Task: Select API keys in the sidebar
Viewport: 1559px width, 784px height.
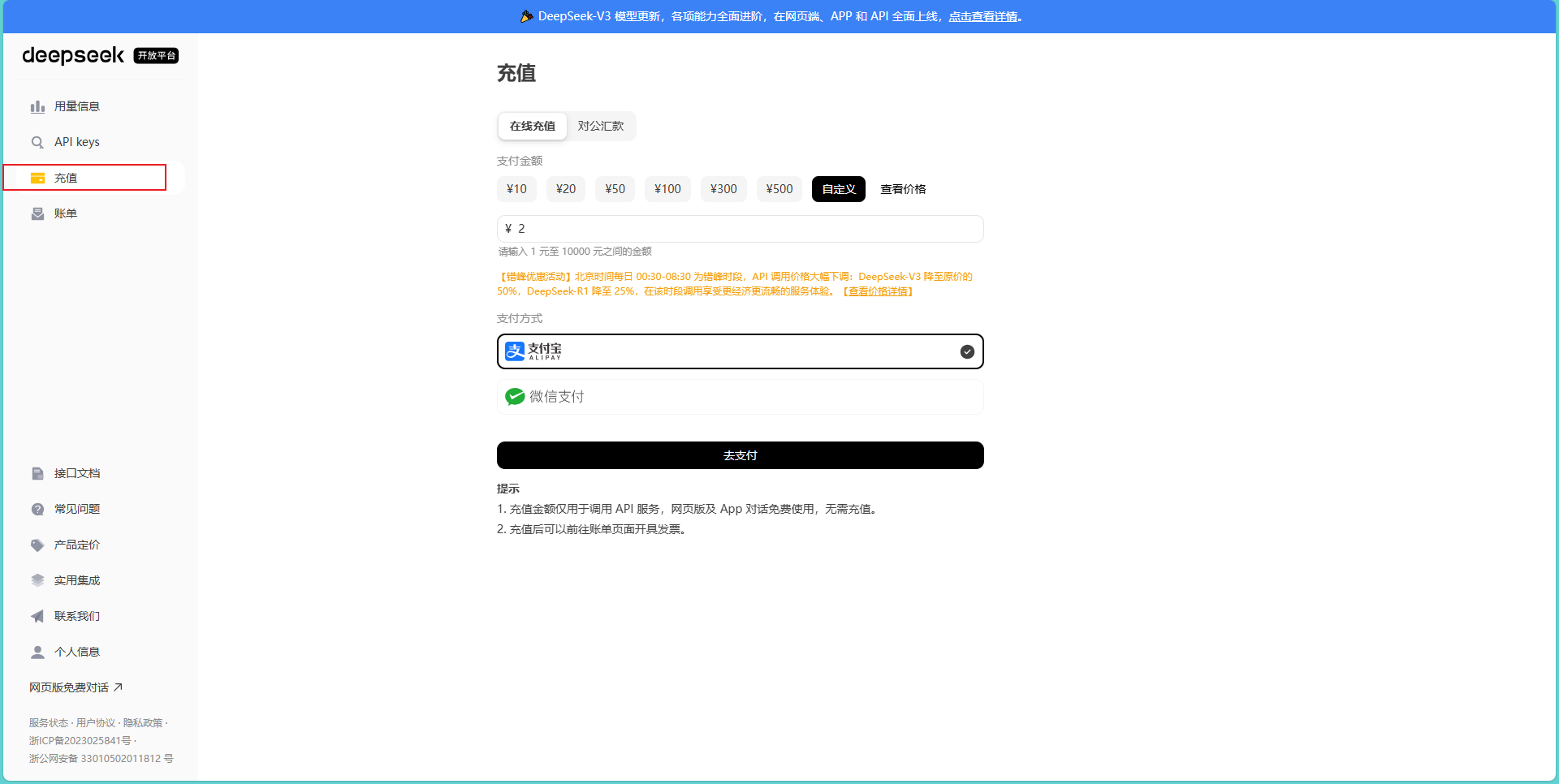Action: coord(76,141)
